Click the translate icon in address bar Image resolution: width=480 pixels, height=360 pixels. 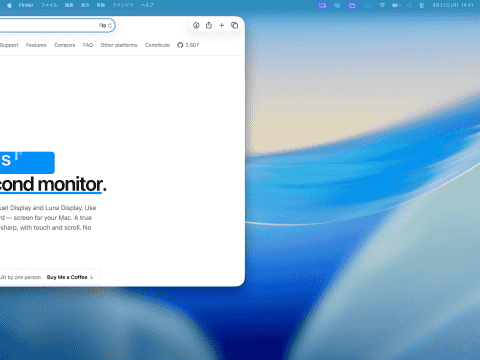click(x=102, y=25)
